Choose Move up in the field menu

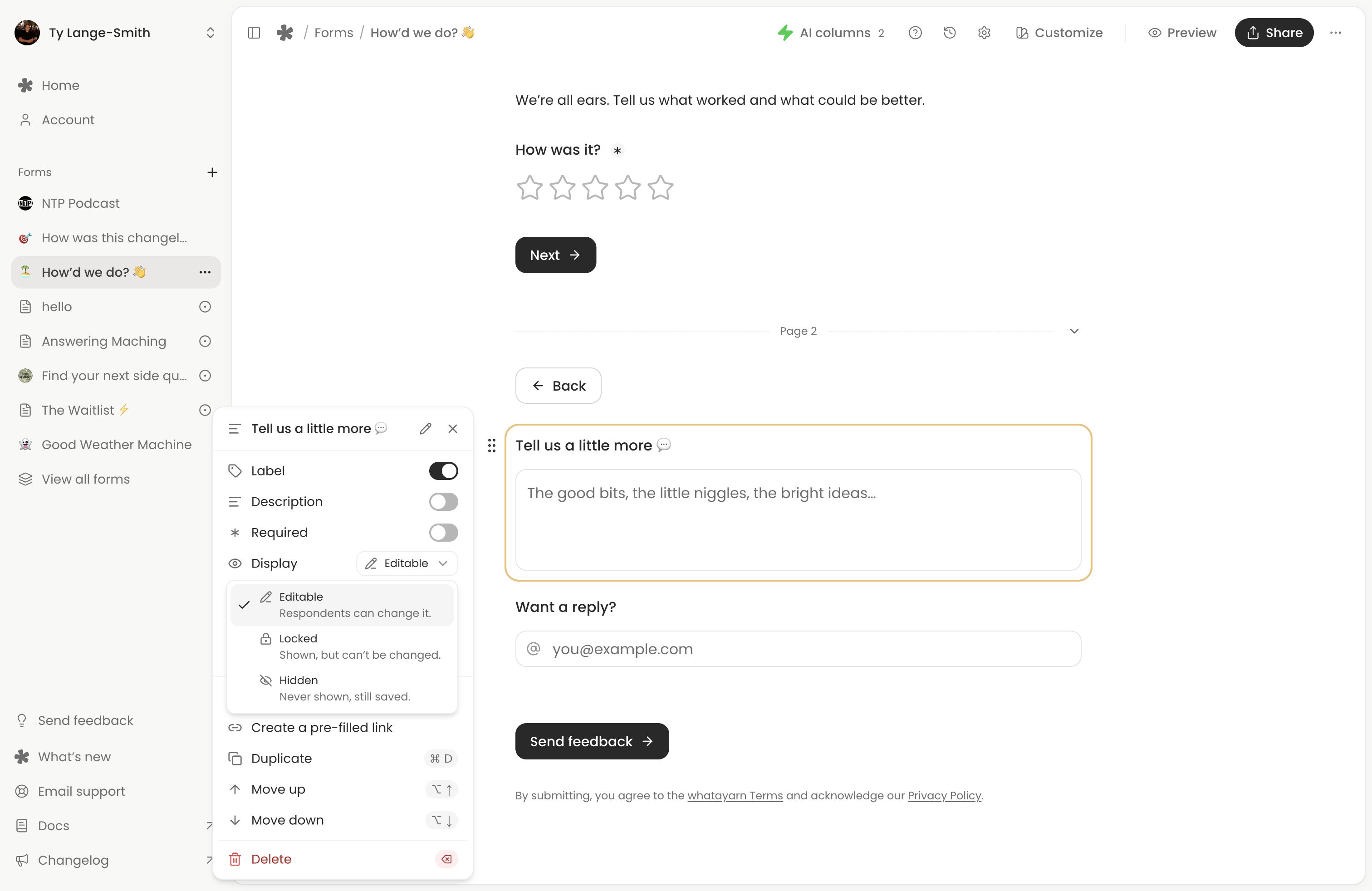343,789
